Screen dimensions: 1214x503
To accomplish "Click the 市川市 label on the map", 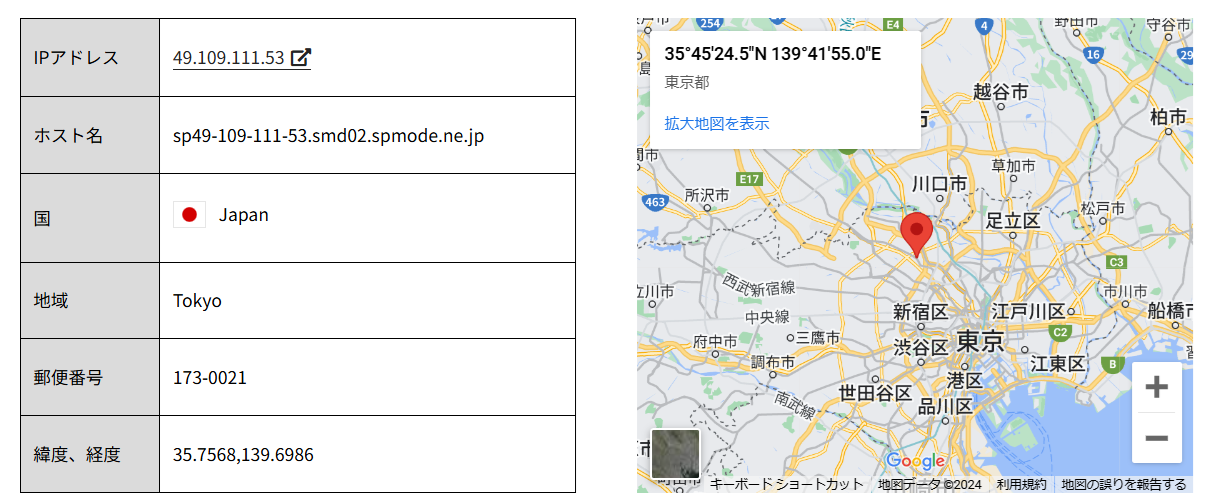I will click(x=1126, y=291).
